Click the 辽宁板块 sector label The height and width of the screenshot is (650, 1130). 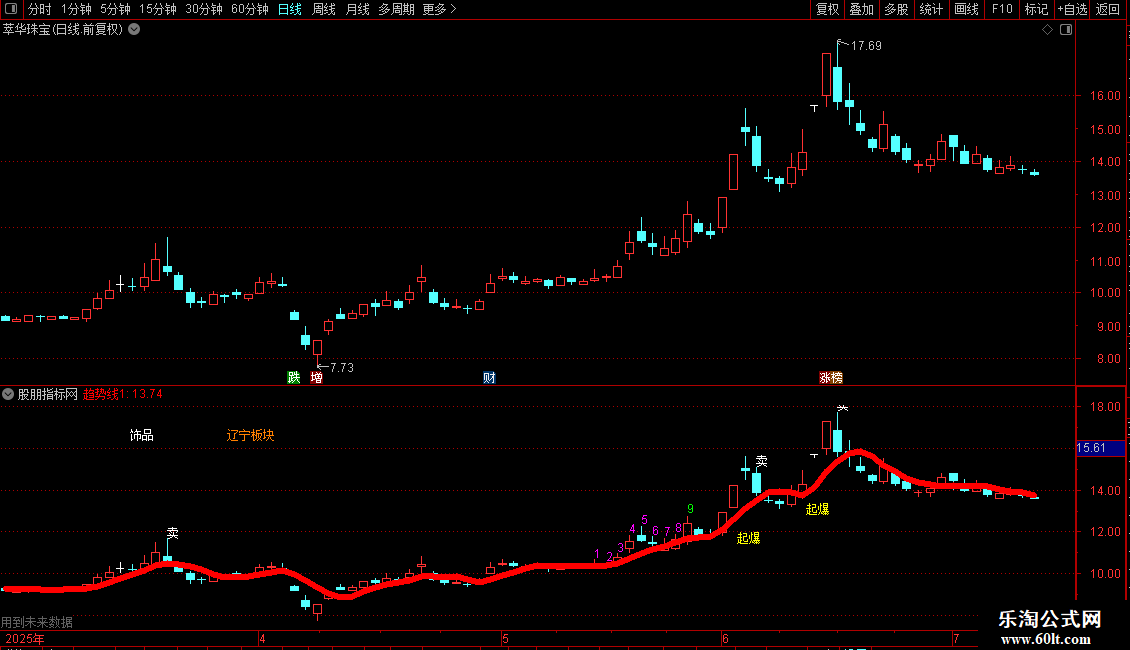coord(250,435)
